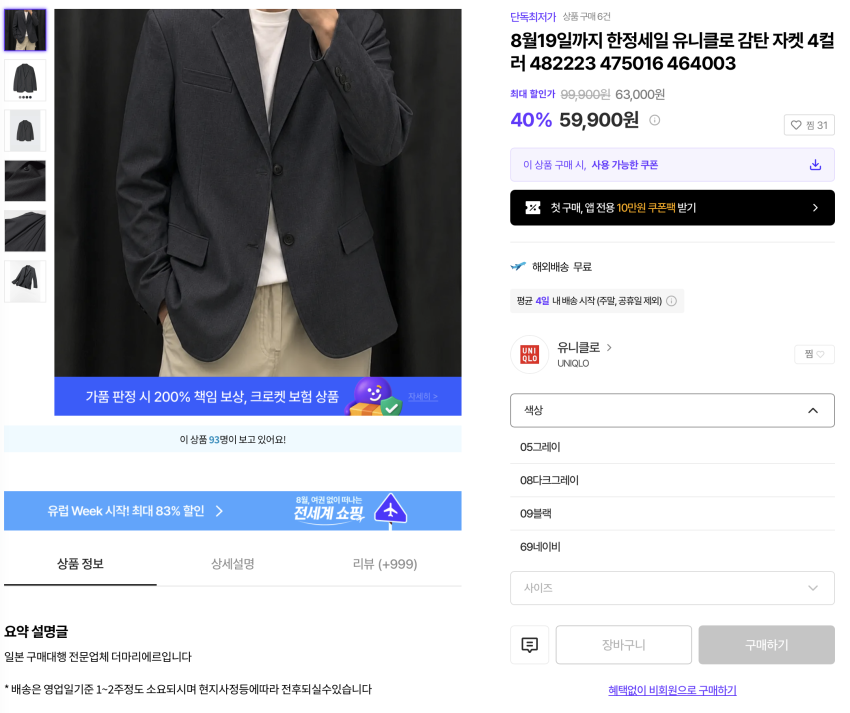This screenshot has height=713, width=850.
Task: Select the second jacket thumbnail image
Action: tap(25, 80)
